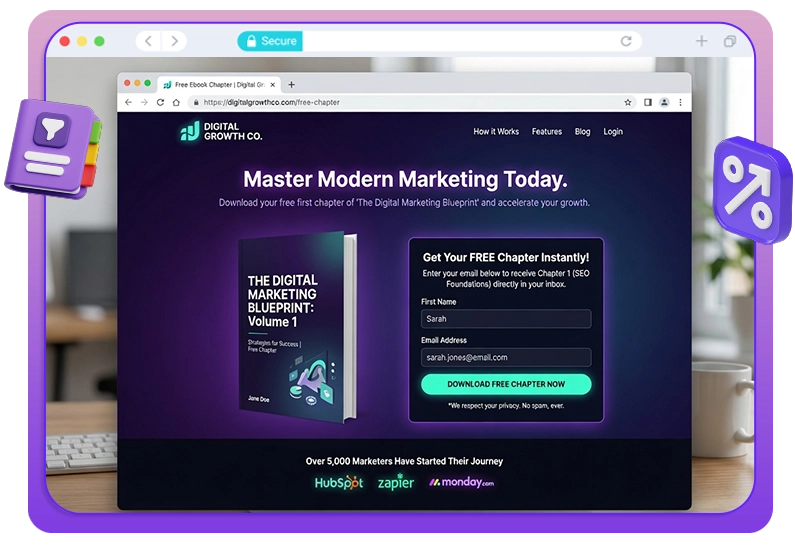Click the First Name input field
This screenshot has width=795, height=547.
coord(506,319)
